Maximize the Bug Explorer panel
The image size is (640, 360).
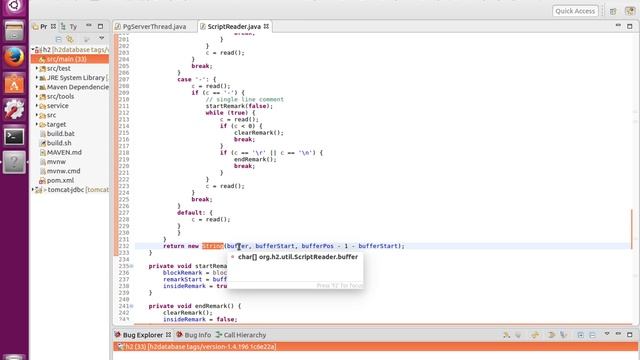pyautogui.click(x=630, y=335)
